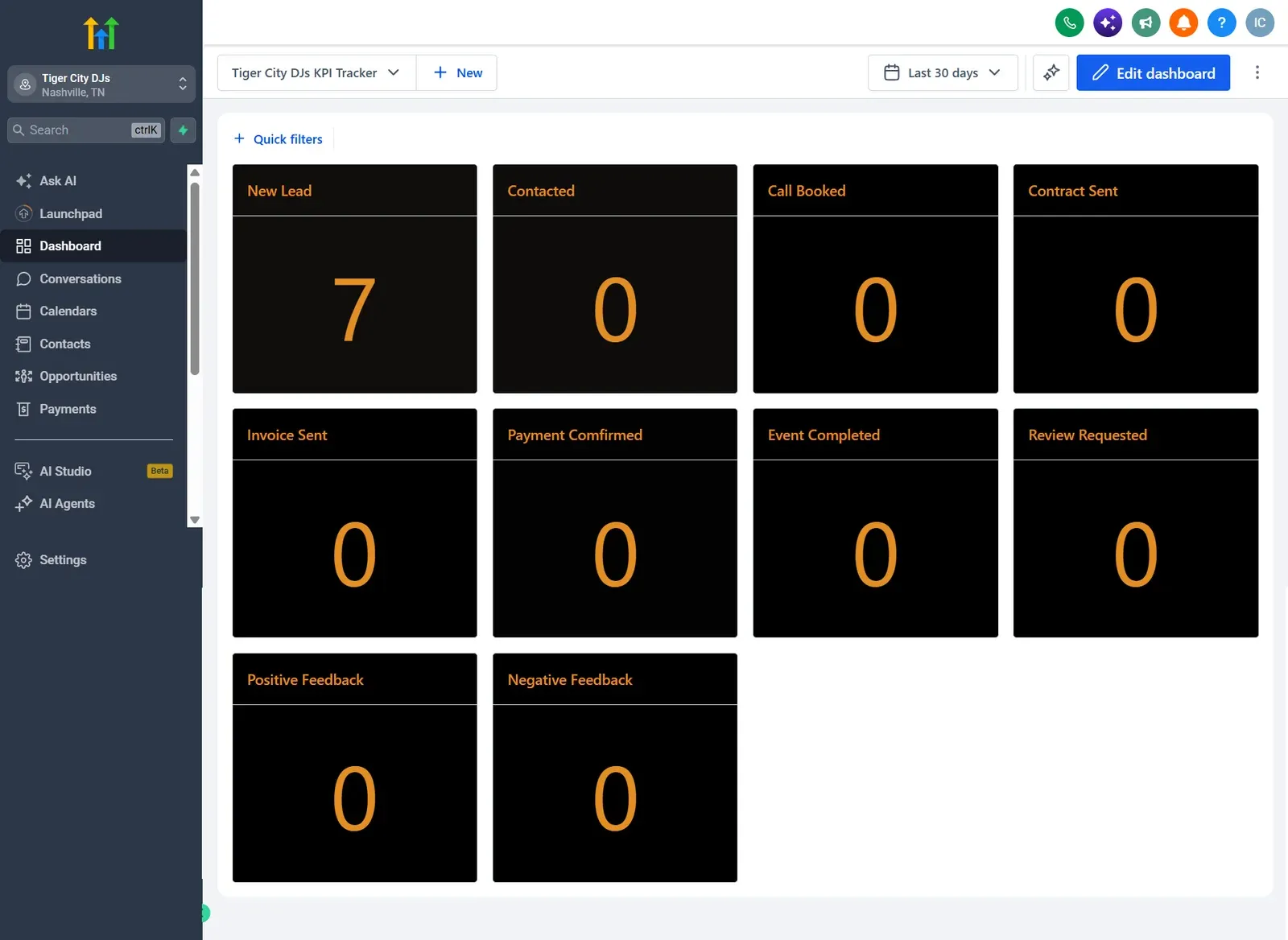Image resolution: width=1288 pixels, height=940 pixels.
Task: Open AI Agents in the sidebar
Action: [93, 503]
